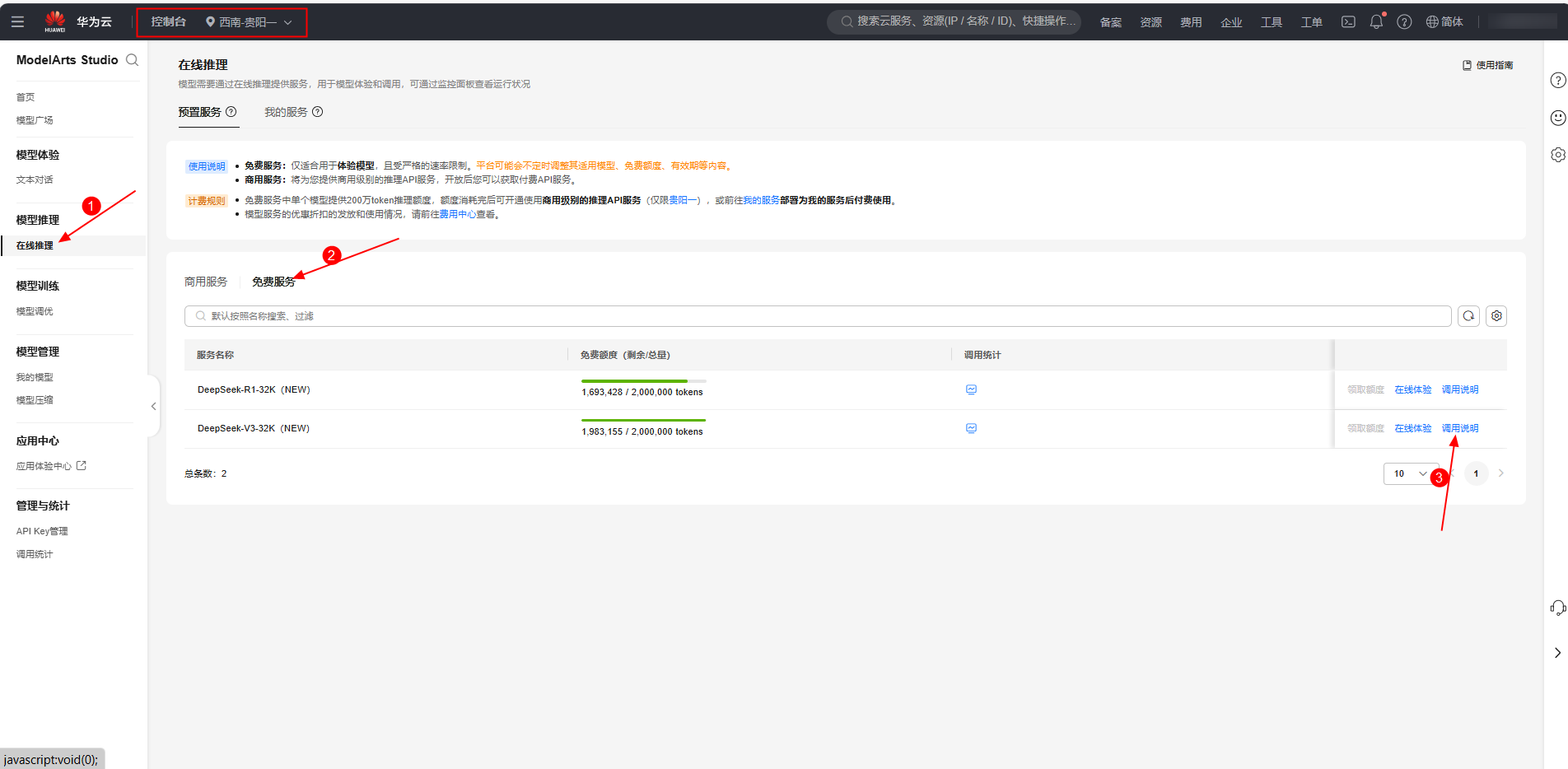Viewport: 1568px width, 769px height.
Task: Select the DeepSeek-R1-32K service name
Action: [x=254, y=389]
